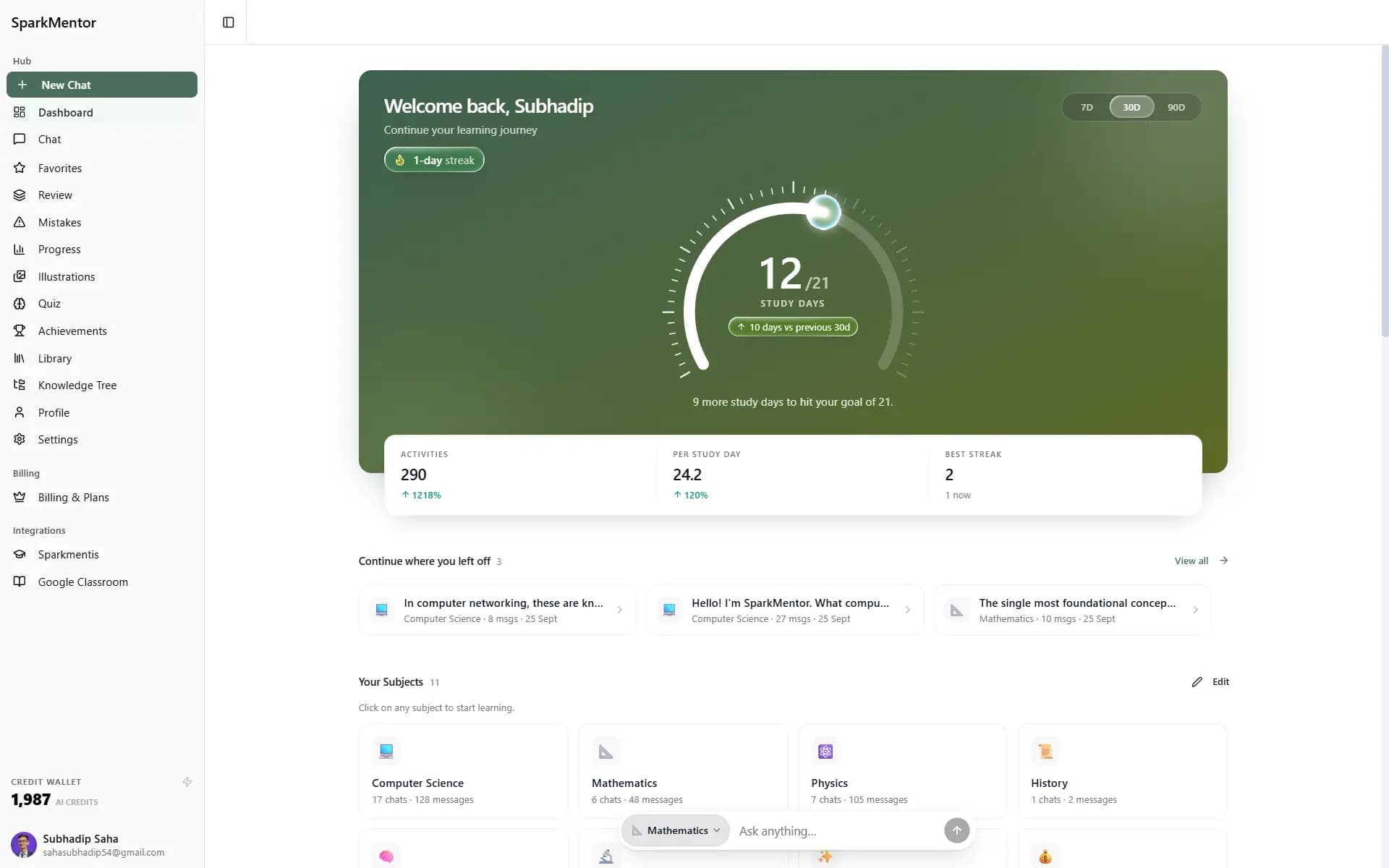1389x868 pixels.
Task: Switch the time range to 90D
Action: (1176, 107)
